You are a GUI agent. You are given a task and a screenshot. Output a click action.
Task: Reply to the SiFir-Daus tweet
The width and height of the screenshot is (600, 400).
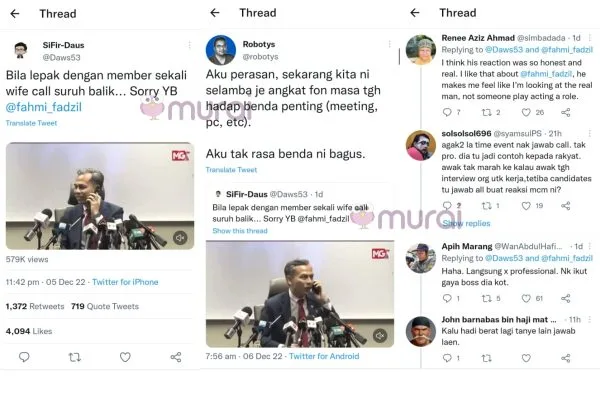point(24,357)
